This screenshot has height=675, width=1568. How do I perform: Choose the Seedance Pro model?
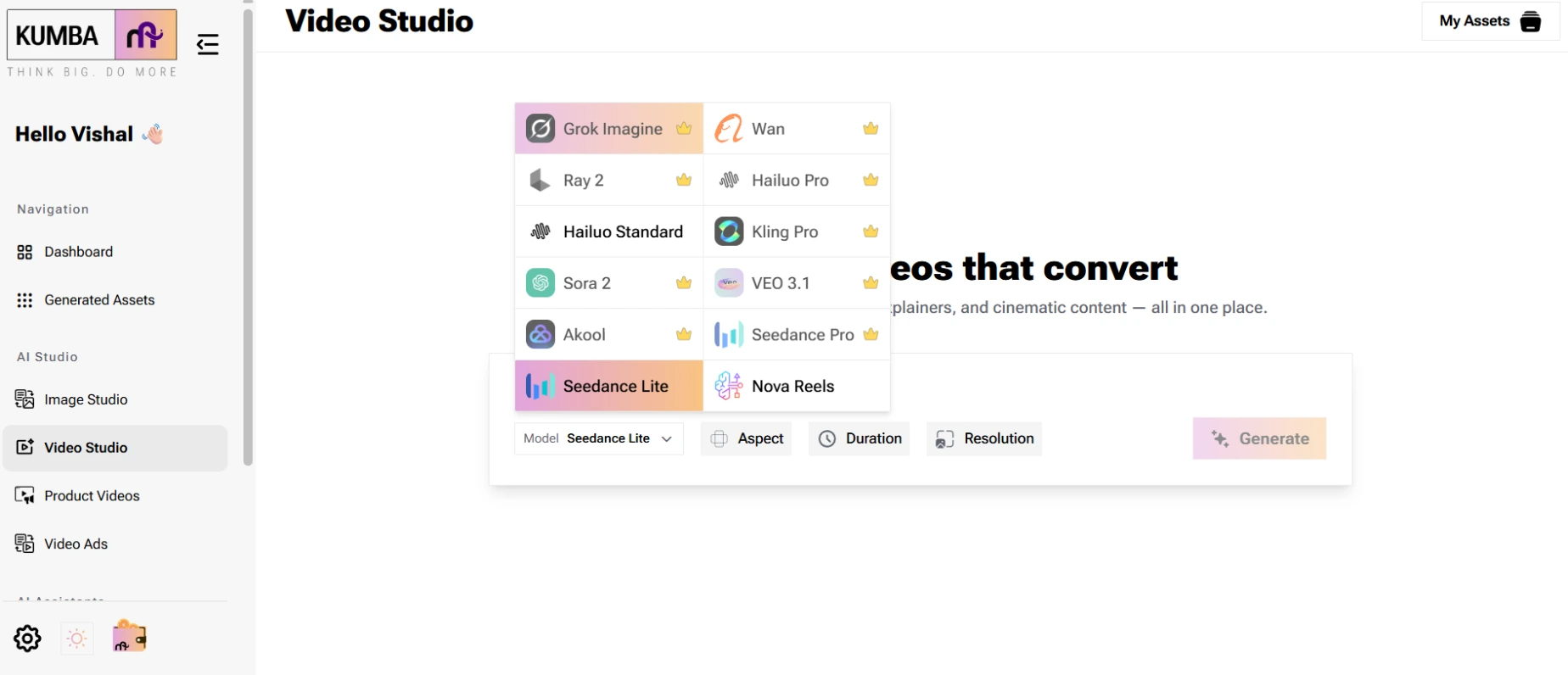pos(797,335)
